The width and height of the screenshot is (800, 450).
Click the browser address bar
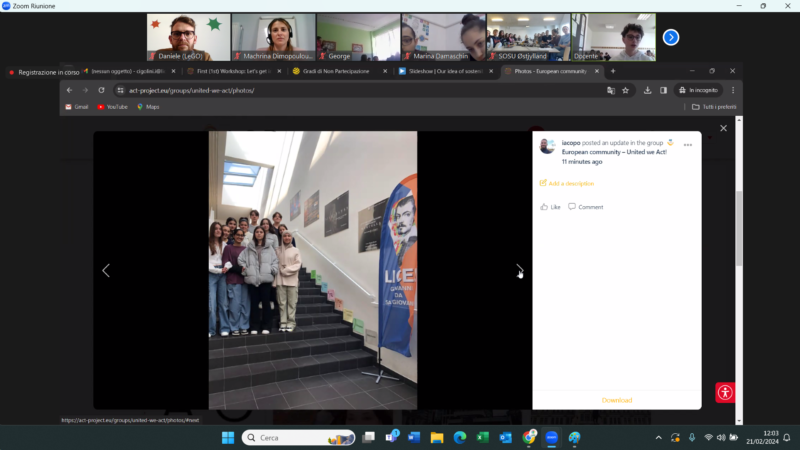350,90
